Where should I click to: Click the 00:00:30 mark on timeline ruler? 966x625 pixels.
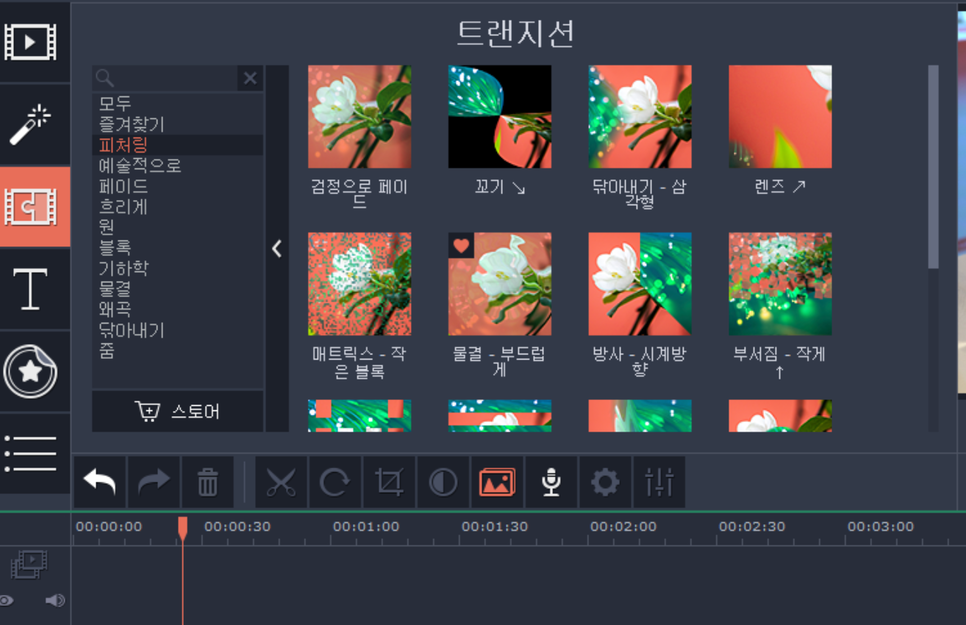[x=237, y=527]
